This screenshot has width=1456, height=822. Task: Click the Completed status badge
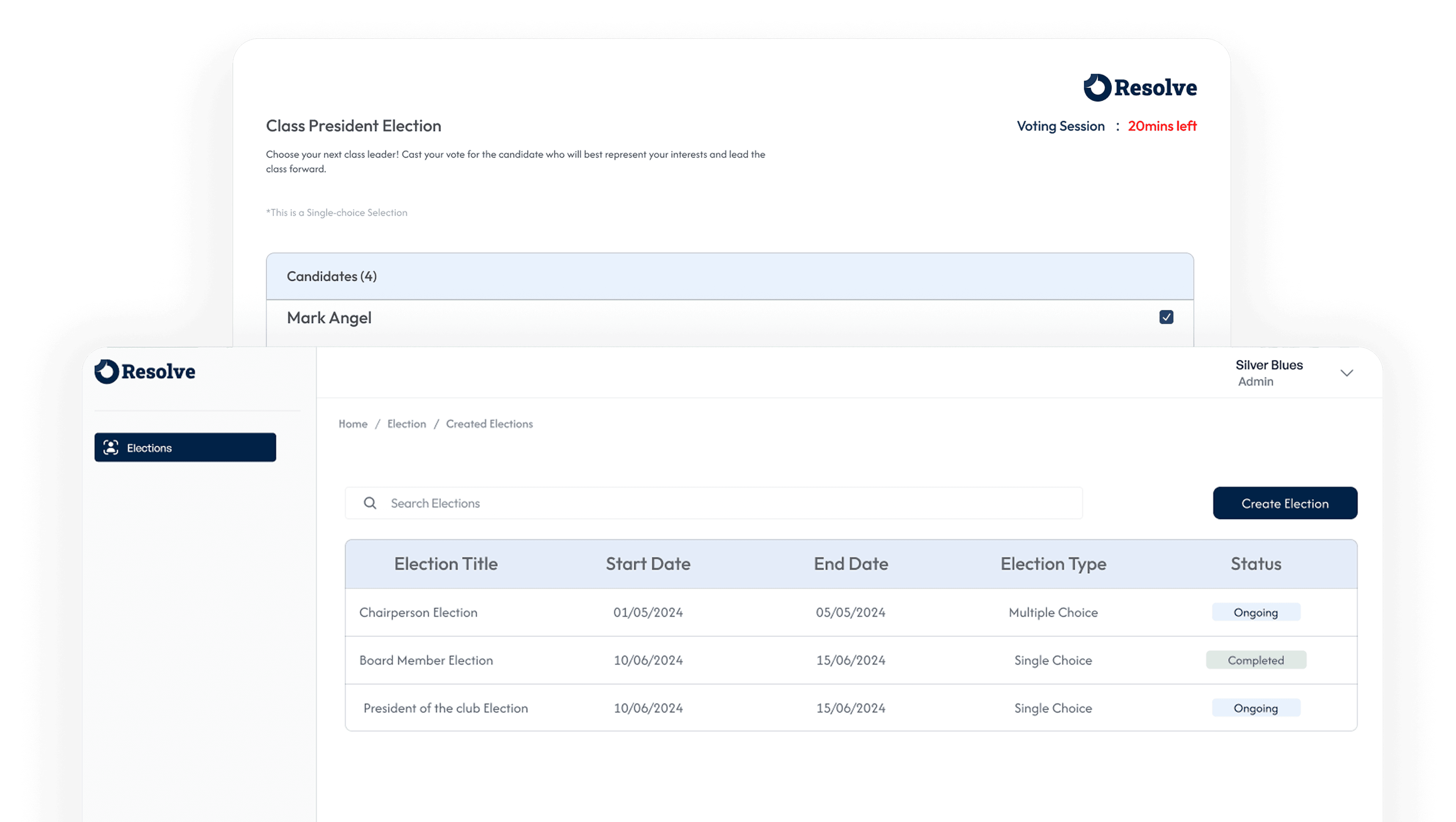tap(1255, 660)
